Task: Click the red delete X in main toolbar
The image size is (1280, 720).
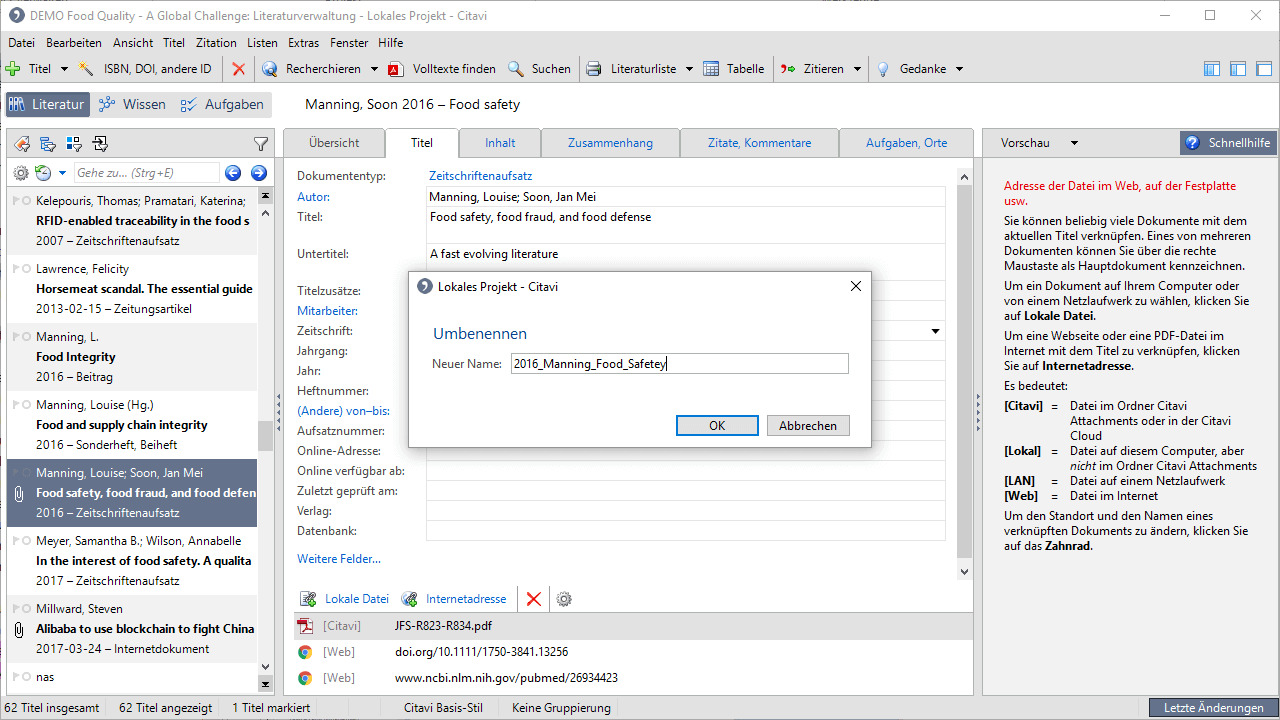Action: tap(238, 69)
